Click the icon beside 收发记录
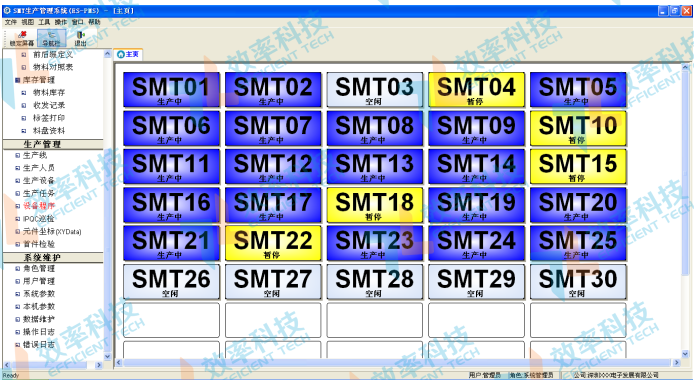The image size is (694, 380). click(24, 105)
